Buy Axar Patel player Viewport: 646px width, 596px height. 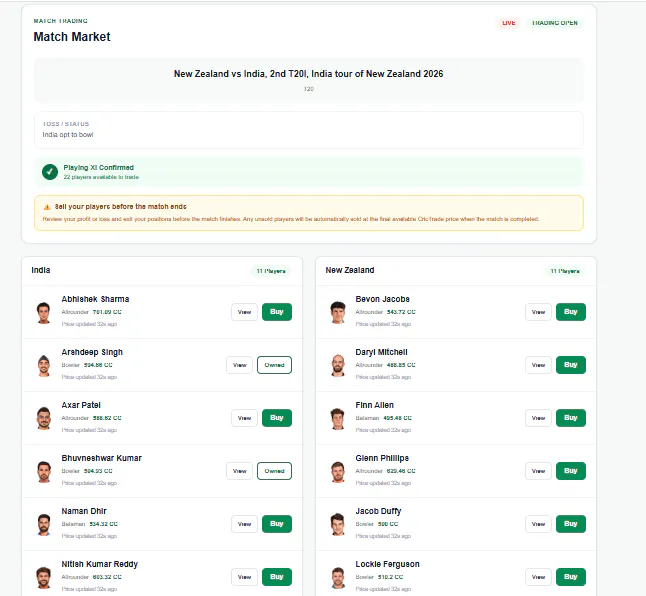(x=277, y=418)
